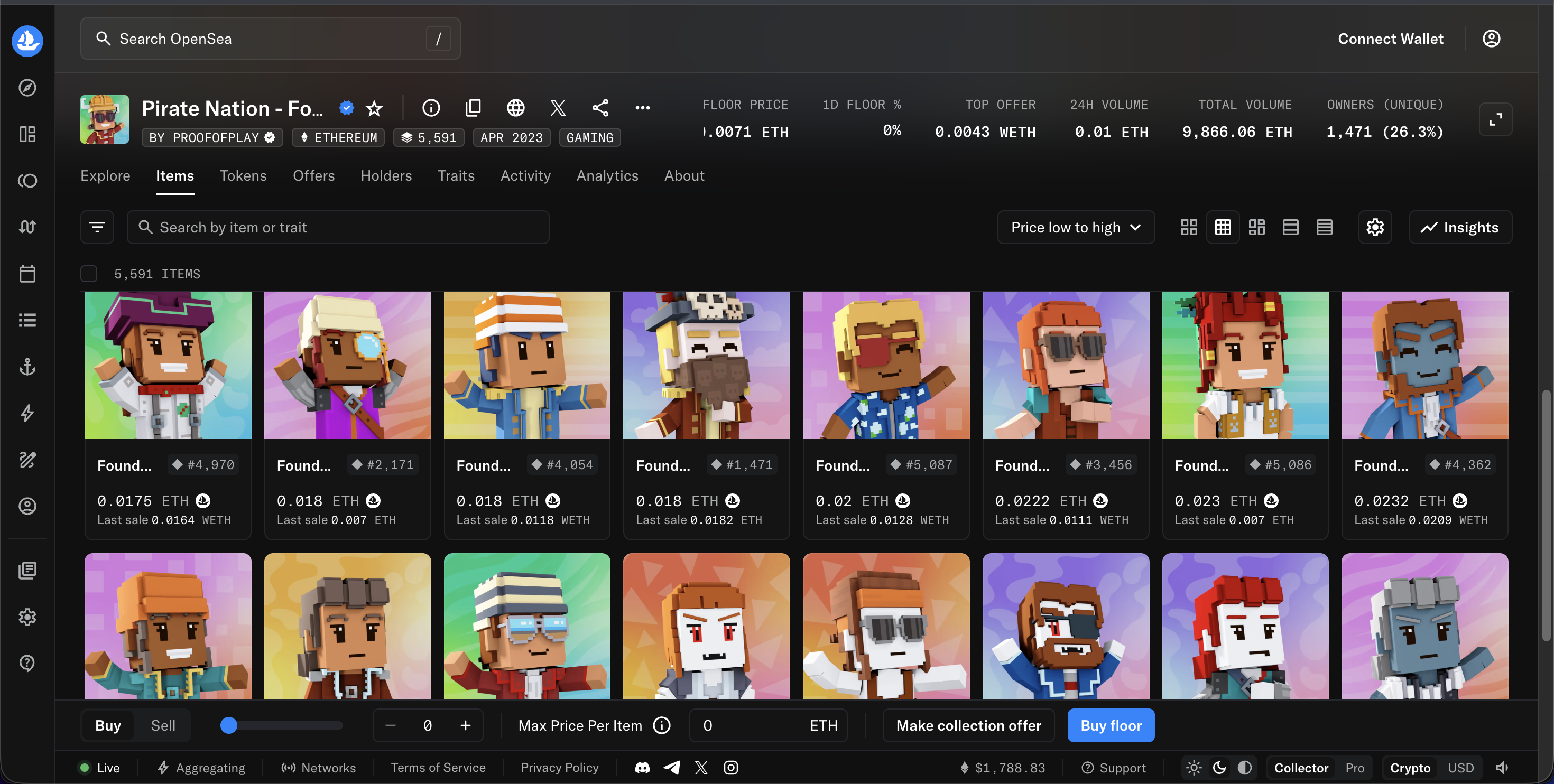
Task: Open the compass Discover icon in sidebar
Action: click(x=27, y=88)
